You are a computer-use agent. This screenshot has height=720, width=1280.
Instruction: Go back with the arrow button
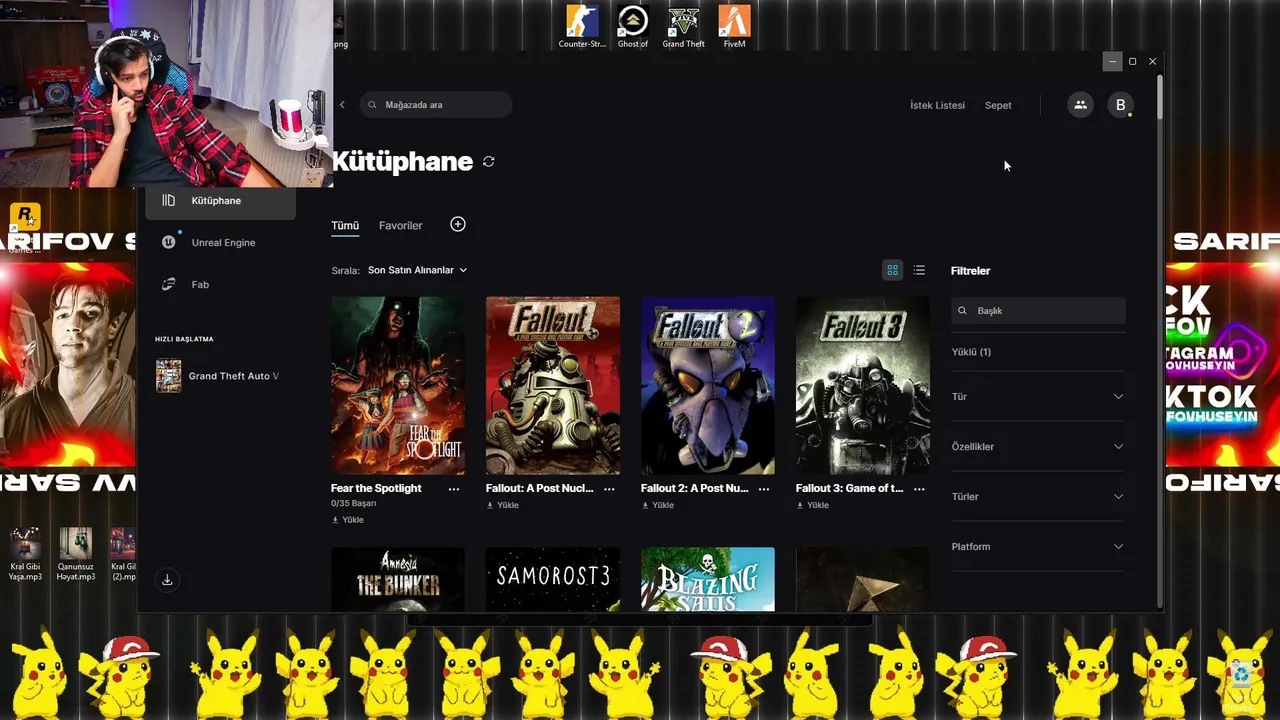(342, 104)
